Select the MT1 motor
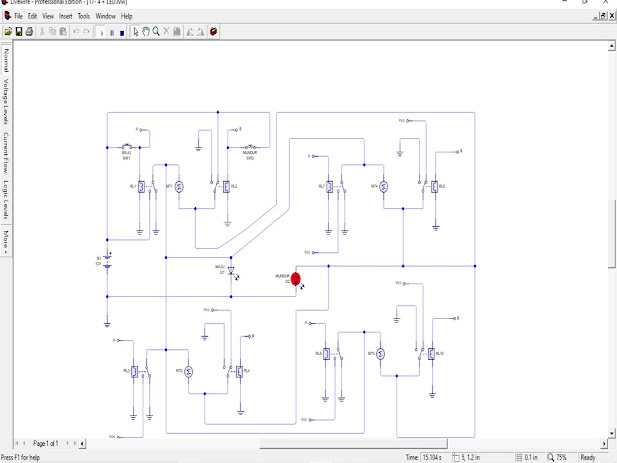Viewport: 617px width, 463px height. [x=179, y=186]
